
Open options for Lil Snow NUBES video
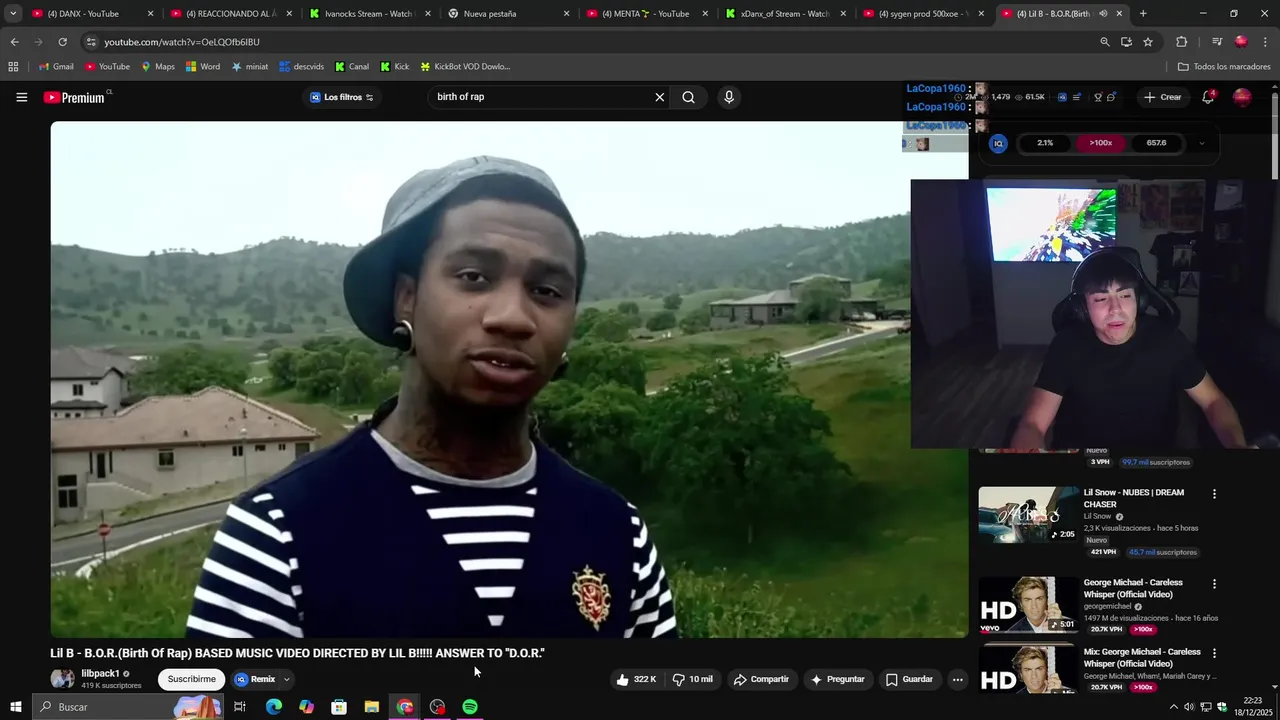point(1214,494)
